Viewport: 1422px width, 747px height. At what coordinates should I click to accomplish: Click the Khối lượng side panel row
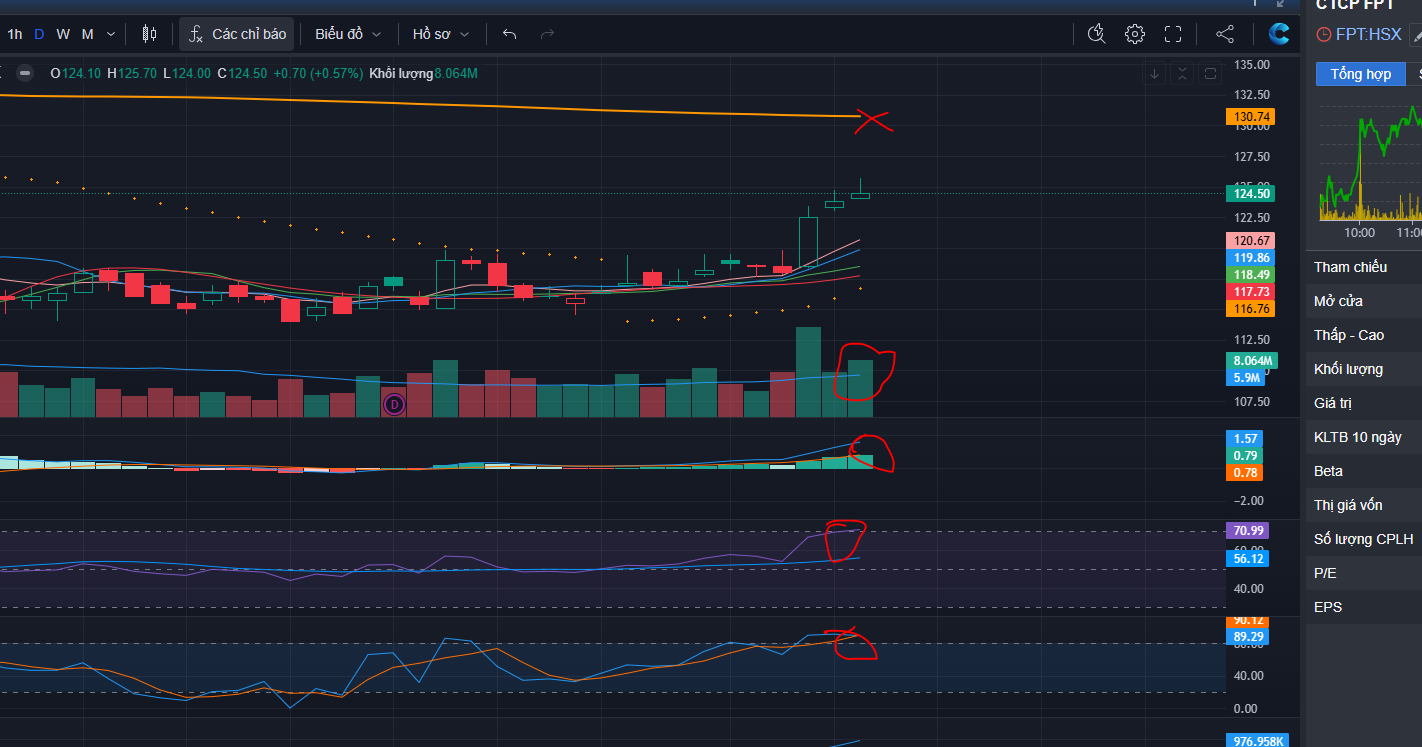coord(1364,369)
